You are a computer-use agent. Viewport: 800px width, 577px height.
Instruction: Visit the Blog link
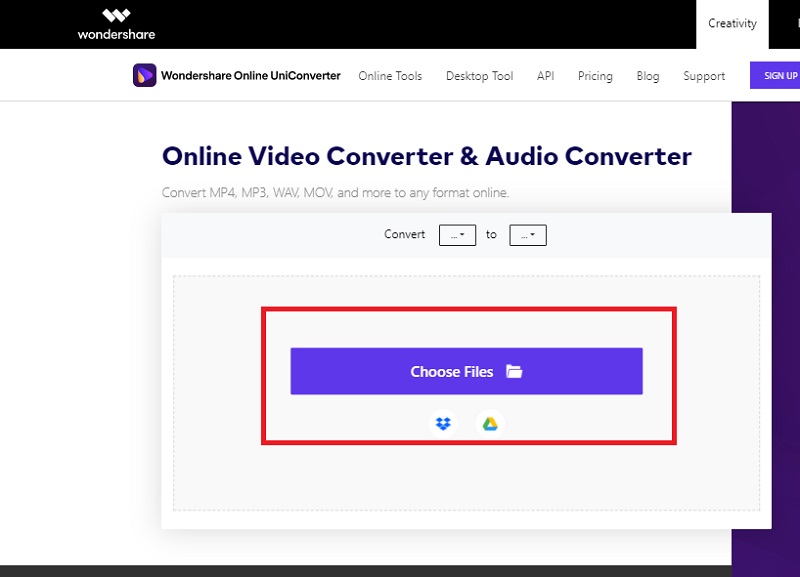click(648, 76)
